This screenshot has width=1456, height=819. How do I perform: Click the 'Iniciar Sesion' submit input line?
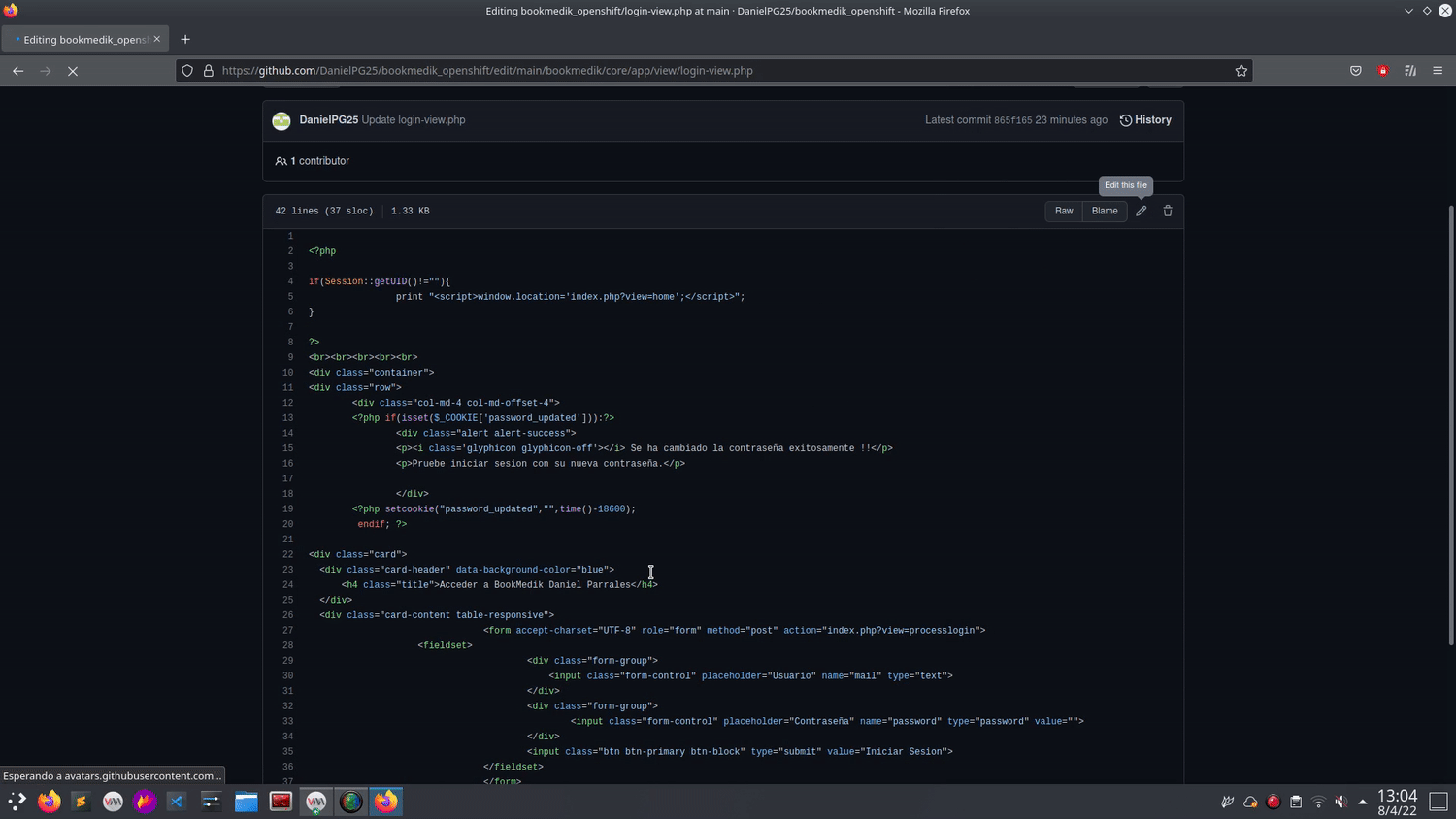(740, 752)
